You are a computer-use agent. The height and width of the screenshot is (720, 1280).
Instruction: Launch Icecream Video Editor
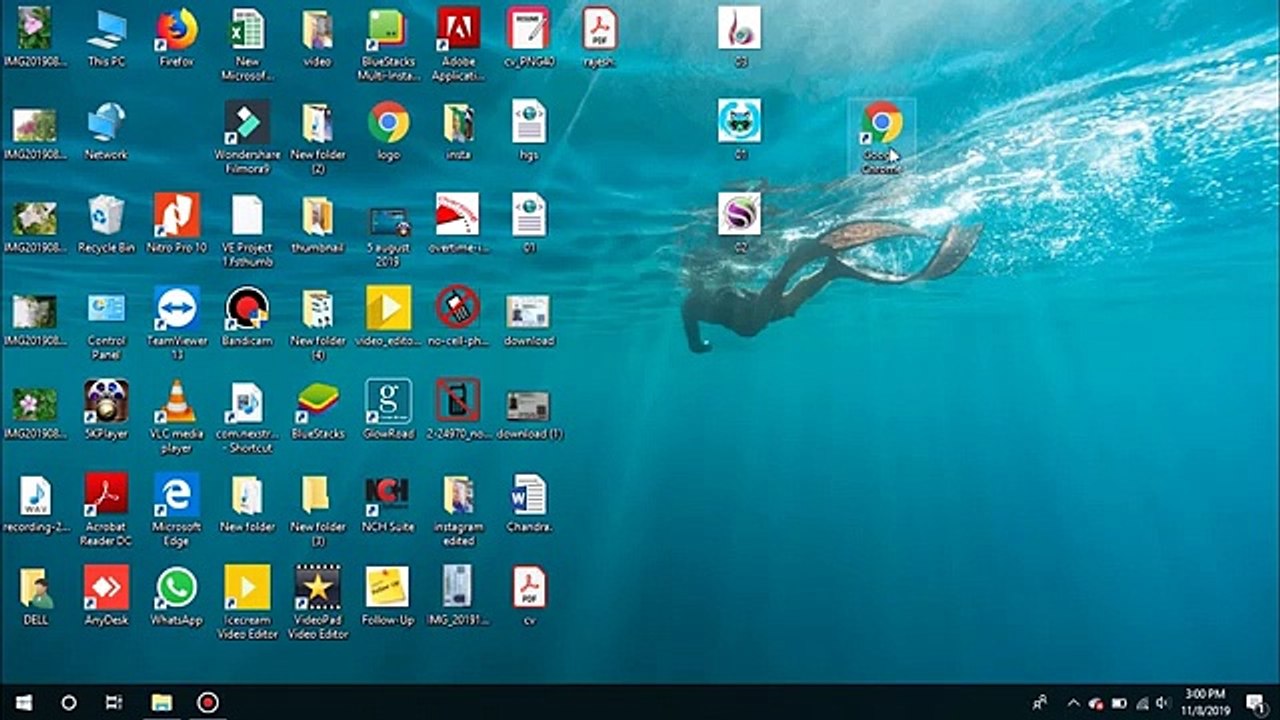247,603
